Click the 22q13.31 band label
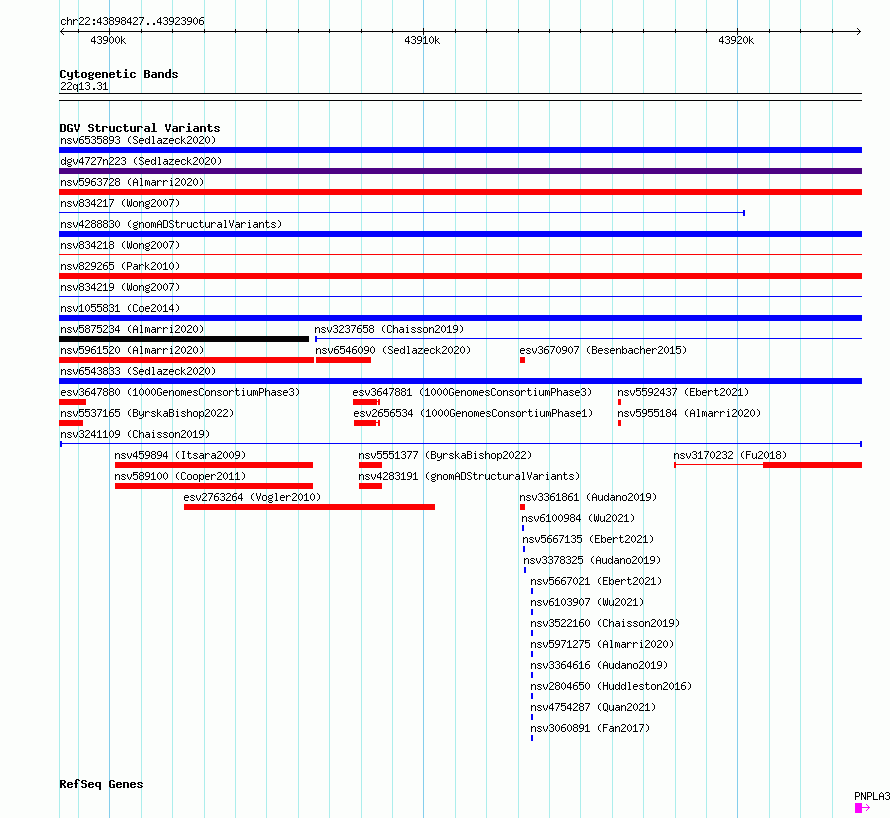 click(84, 86)
